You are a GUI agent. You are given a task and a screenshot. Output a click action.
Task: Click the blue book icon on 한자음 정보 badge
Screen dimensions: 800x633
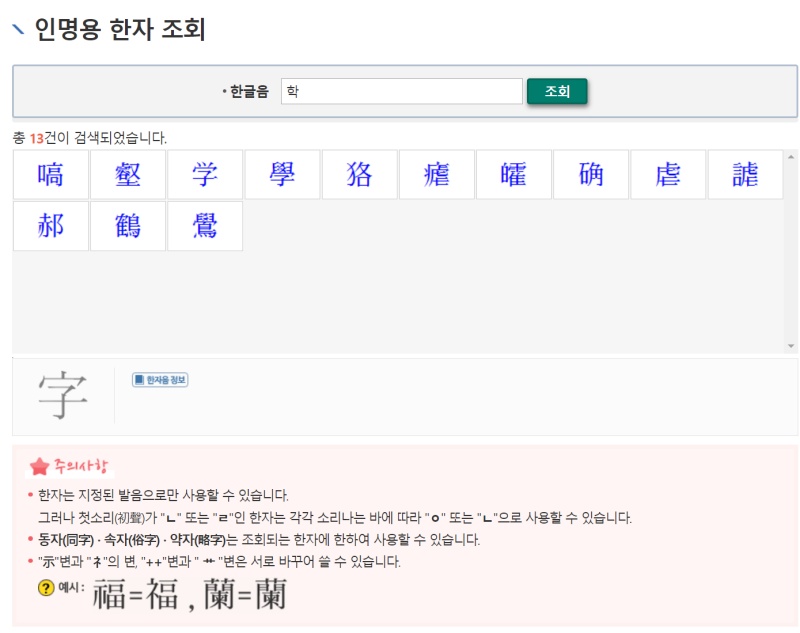139,379
